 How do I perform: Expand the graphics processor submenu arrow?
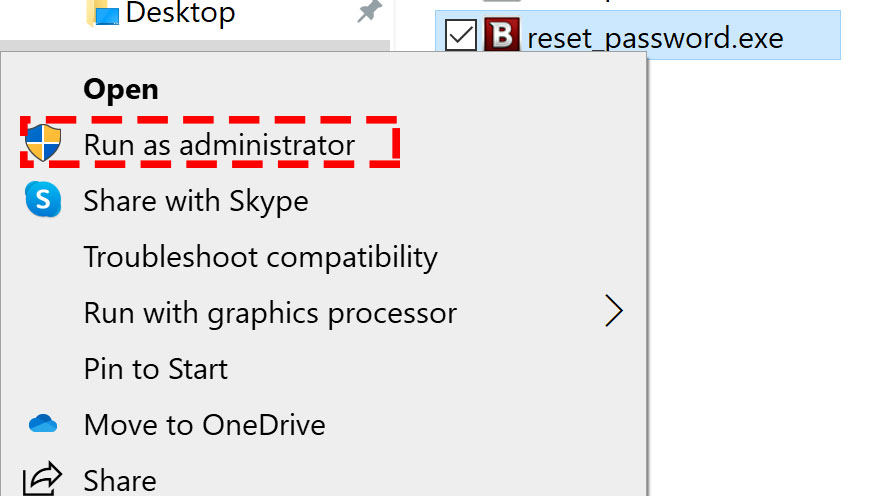613,311
